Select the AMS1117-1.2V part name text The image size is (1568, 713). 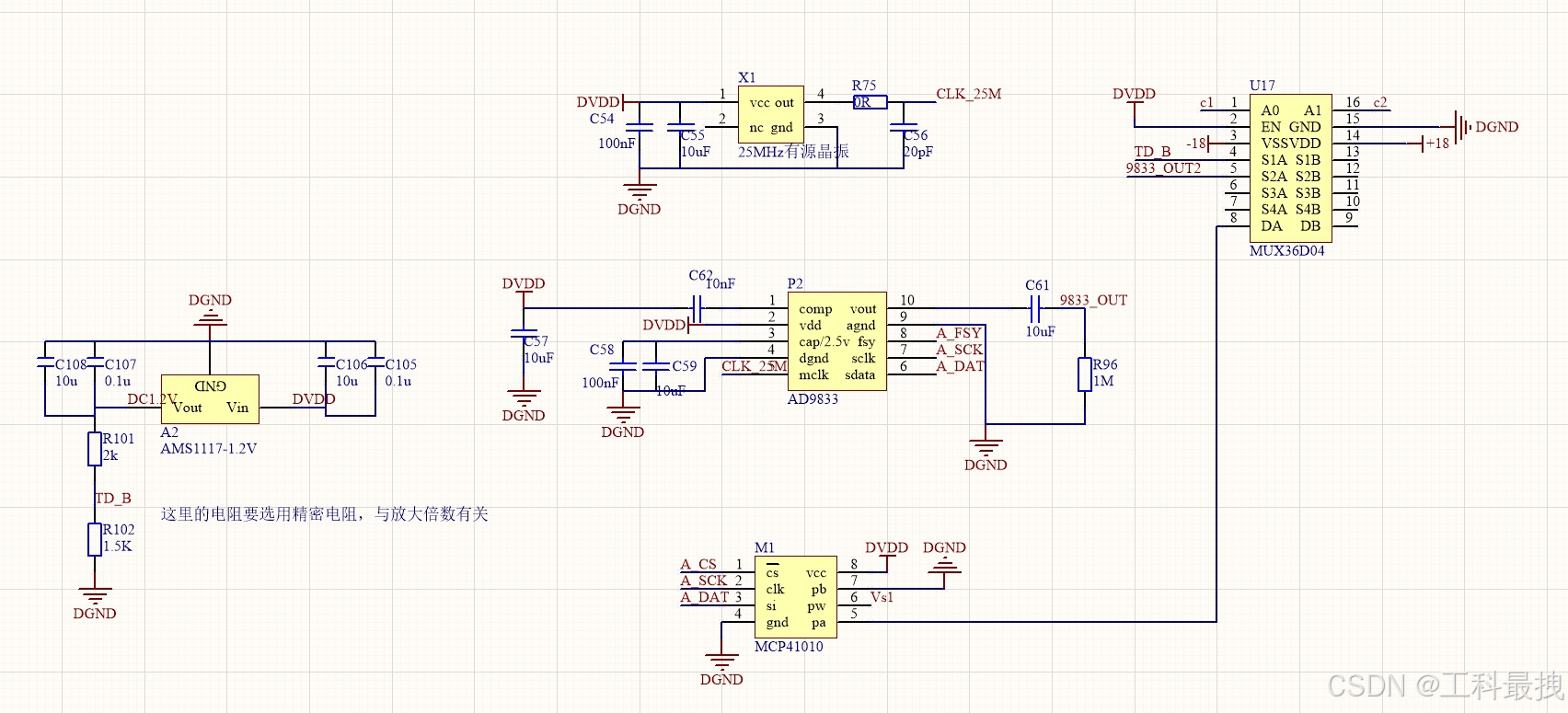click(x=209, y=449)
